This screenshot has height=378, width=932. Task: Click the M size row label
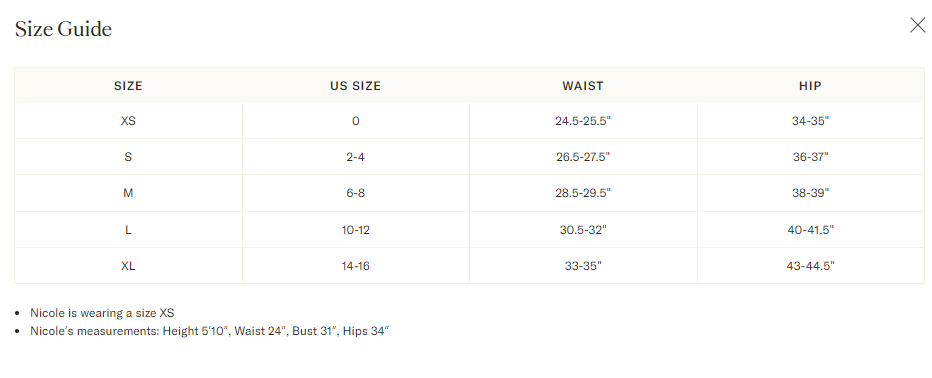pos(128,193)
